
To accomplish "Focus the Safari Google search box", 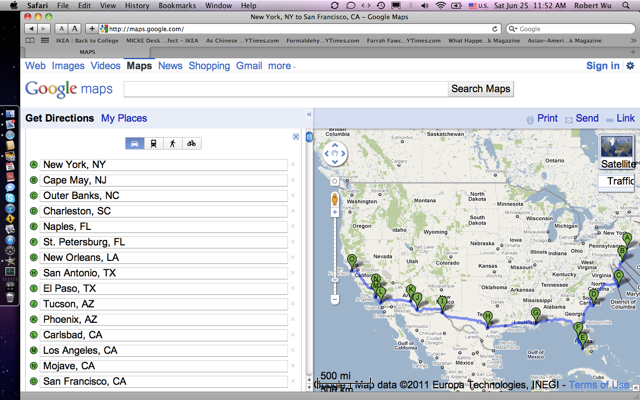I will click(x=571, y=29).
